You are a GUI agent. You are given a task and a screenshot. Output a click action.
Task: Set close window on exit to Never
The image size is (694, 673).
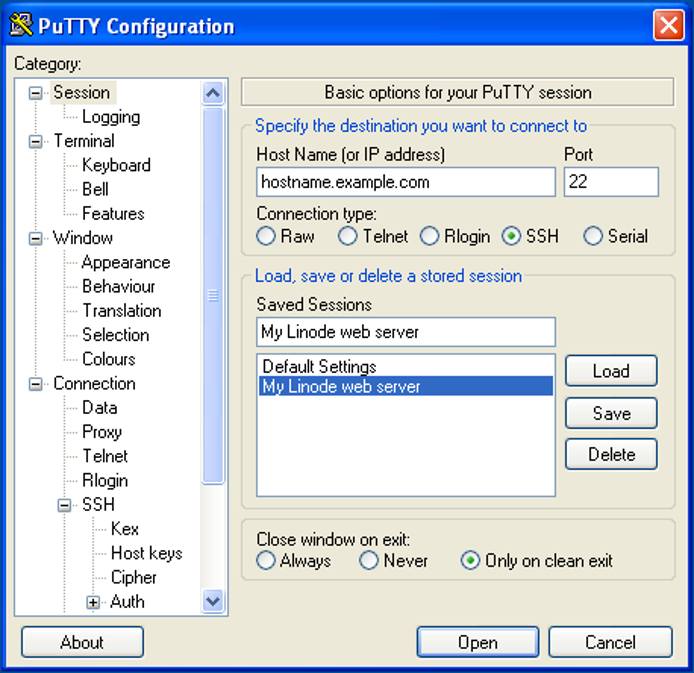pos(369,561)
